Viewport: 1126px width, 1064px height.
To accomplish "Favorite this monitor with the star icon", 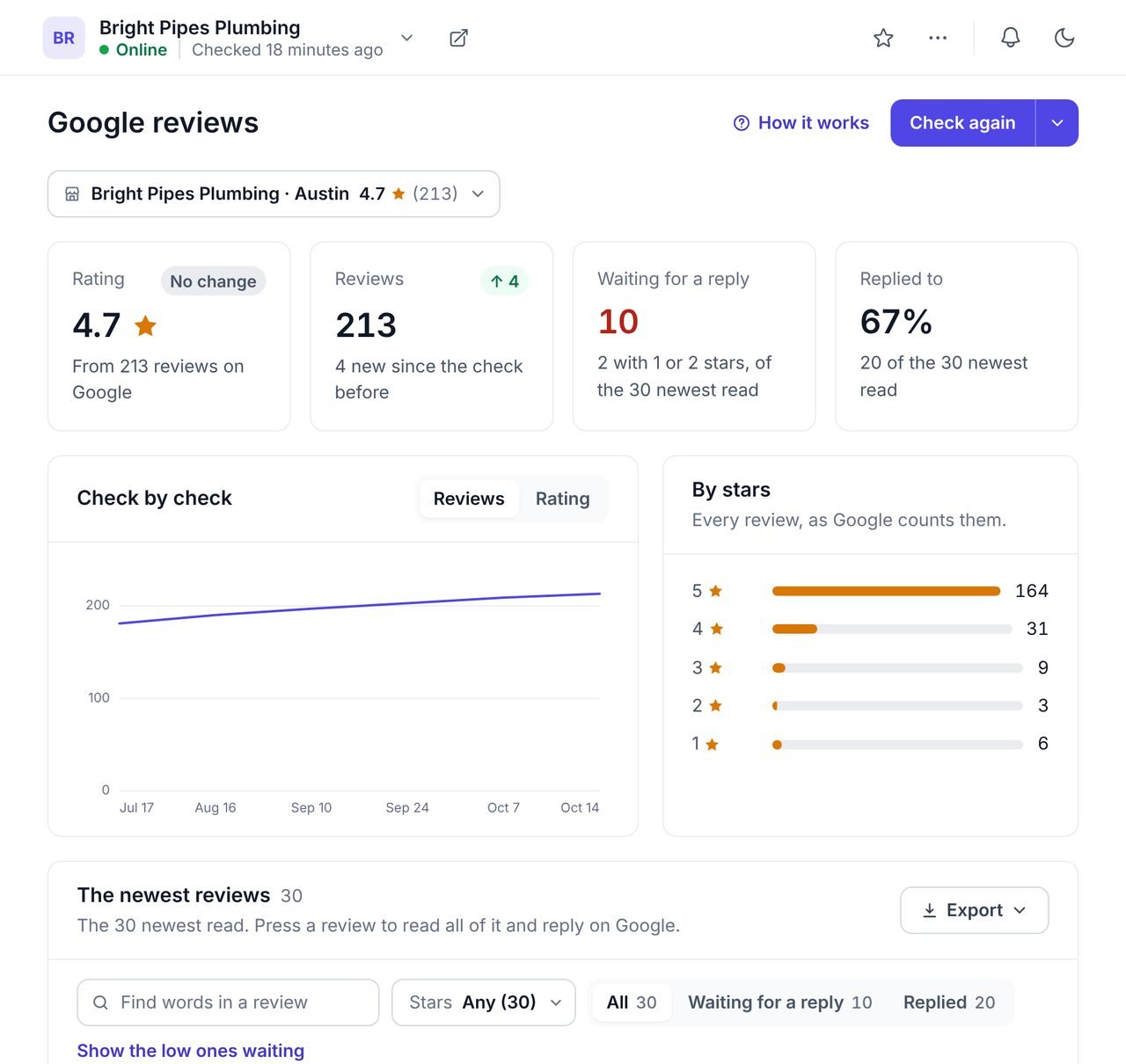I will coord(883,38).
